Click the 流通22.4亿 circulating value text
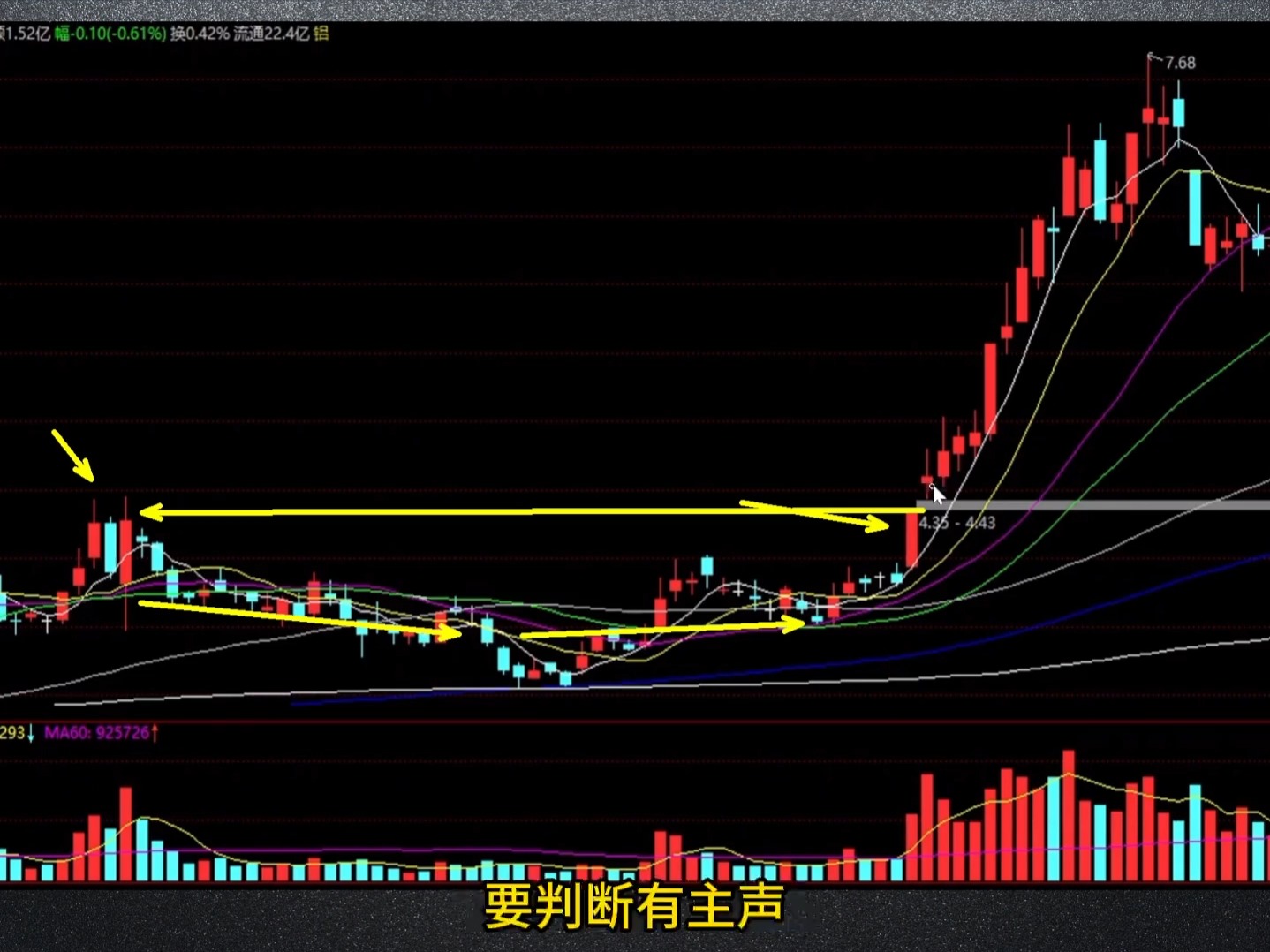This screenshot has width=1270, height=952. tap(272, 34)
